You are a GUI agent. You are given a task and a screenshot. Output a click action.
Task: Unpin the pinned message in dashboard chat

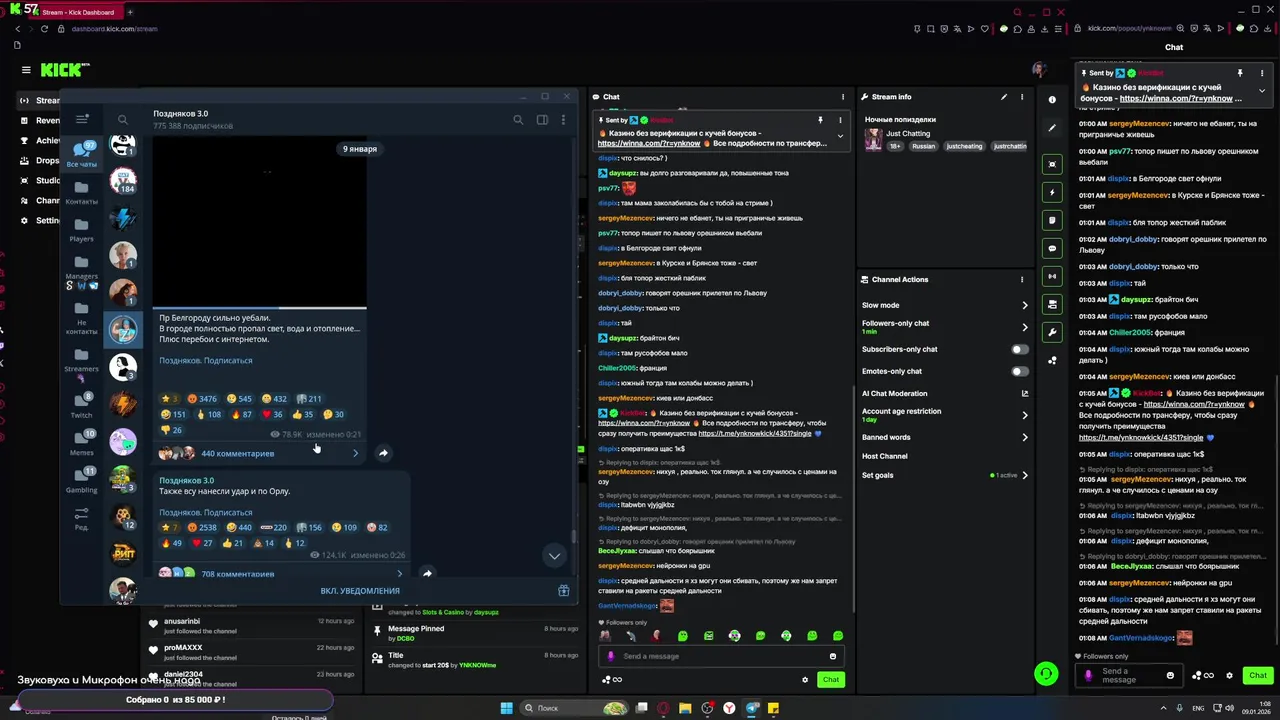pos(820,120)
